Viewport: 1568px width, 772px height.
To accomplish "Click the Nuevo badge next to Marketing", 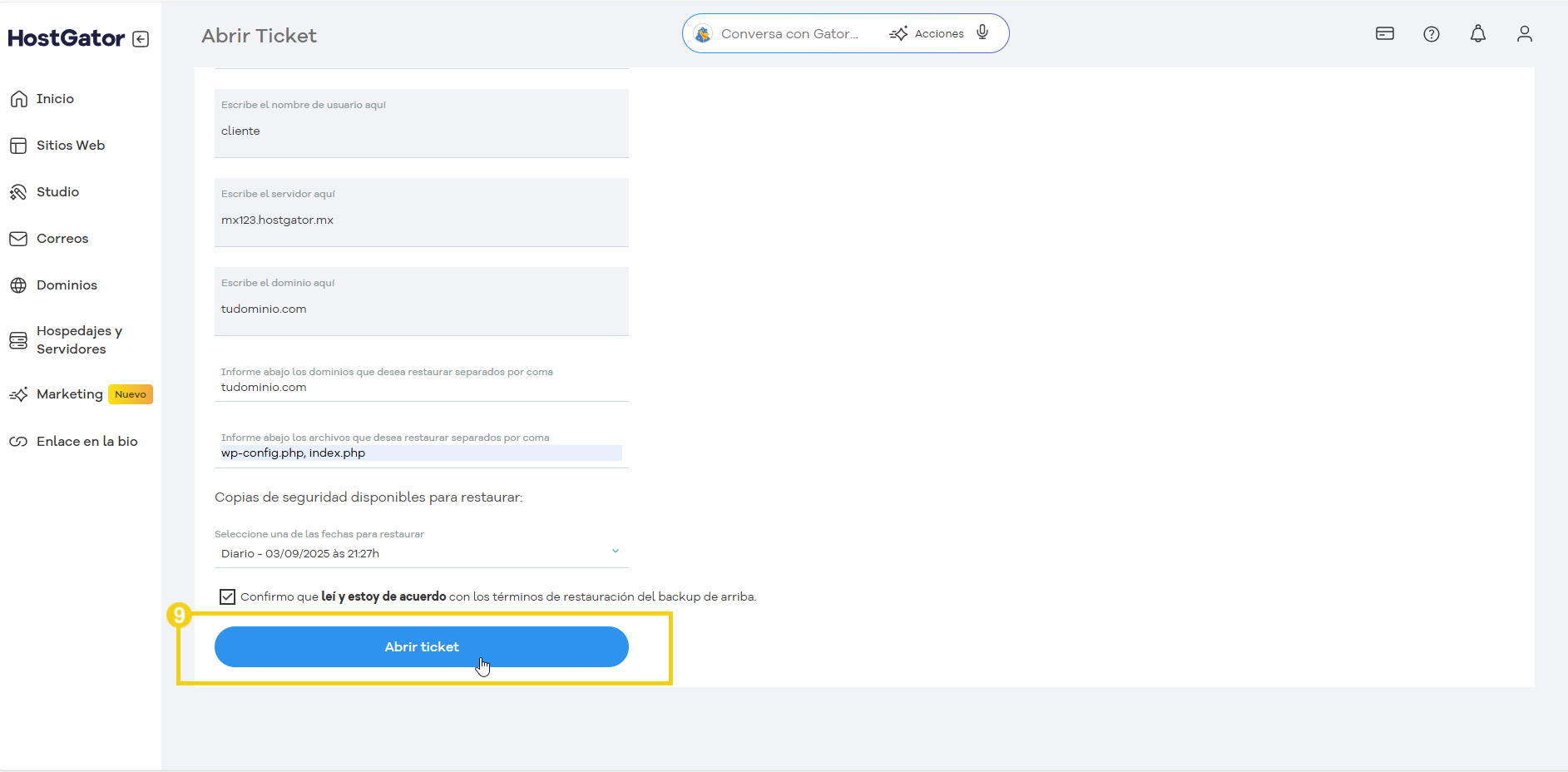I will 130,393.
